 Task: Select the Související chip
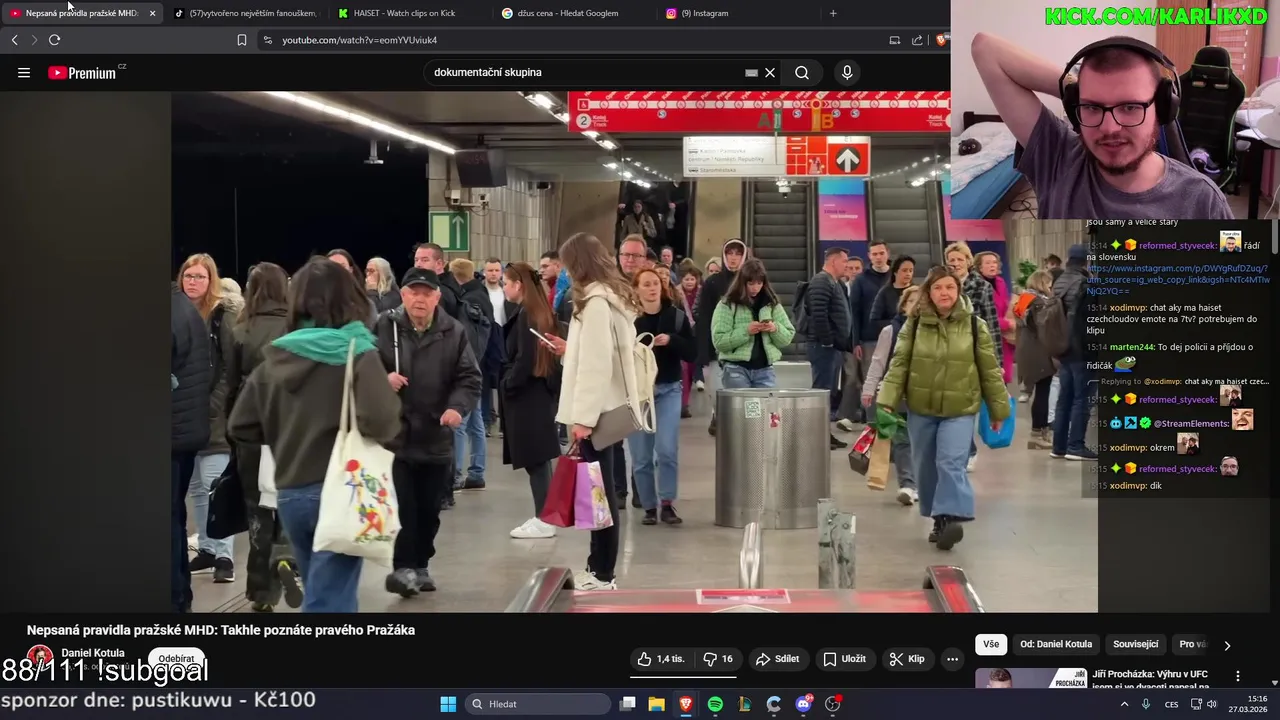pyautogui.click(x=1136, y=645)
